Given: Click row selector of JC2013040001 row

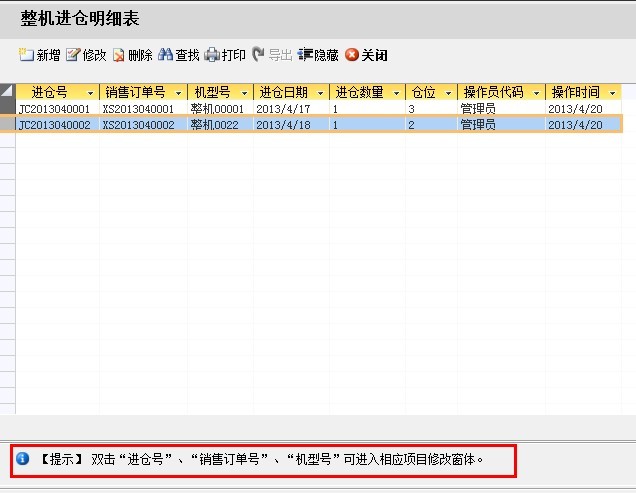Looking at the screenshot, I should [8, 108].
